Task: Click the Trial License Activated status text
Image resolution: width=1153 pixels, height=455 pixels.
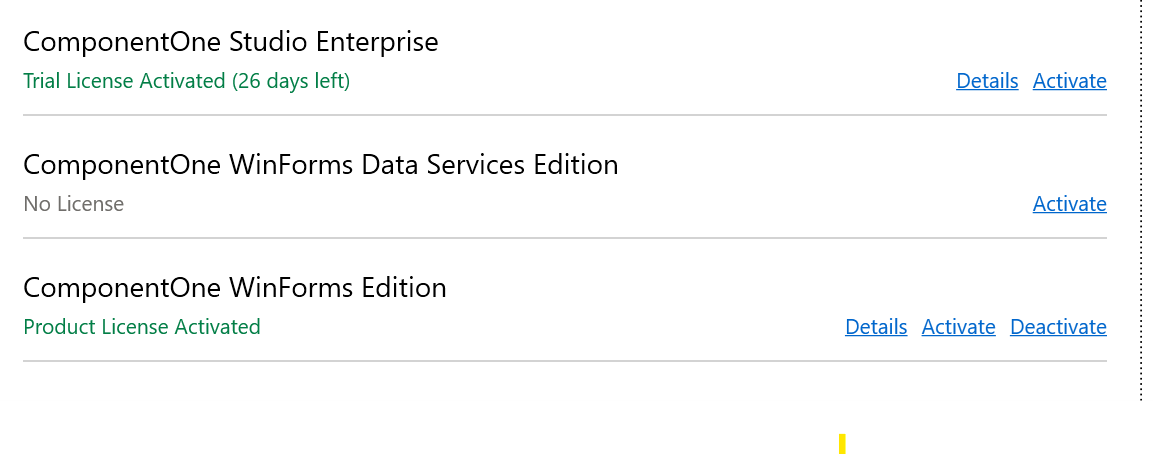Action: pyautogui.click(x=125, y=81)
